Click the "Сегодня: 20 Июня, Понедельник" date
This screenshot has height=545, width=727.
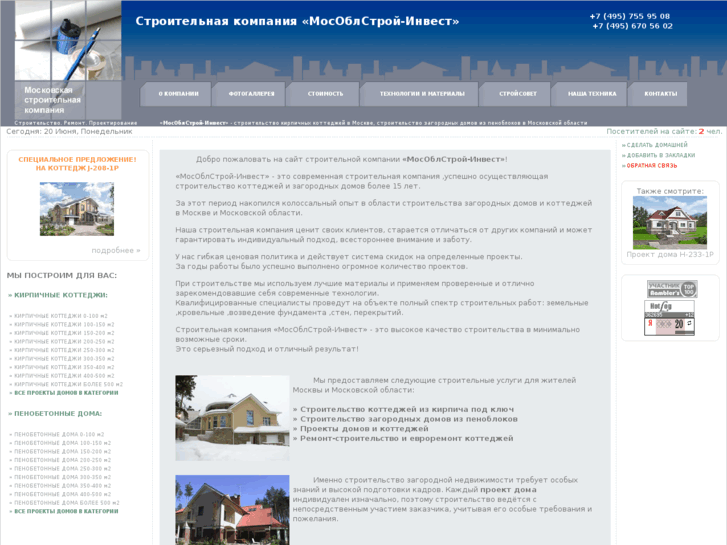pyautogui.click(x=70, y=132)
